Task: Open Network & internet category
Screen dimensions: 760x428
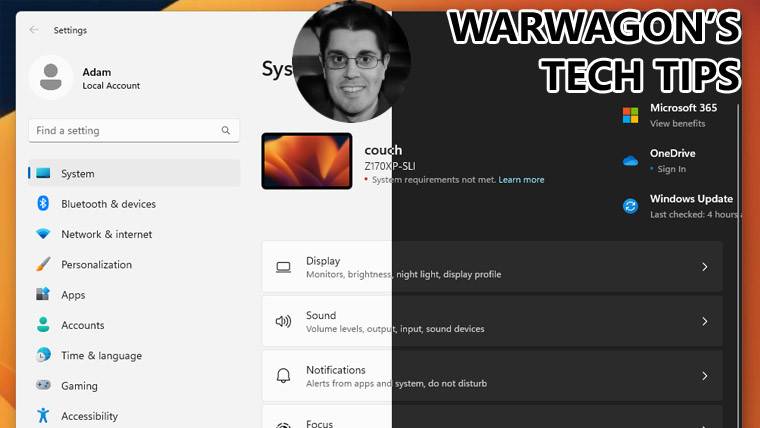Action: (x=134, y=234)
